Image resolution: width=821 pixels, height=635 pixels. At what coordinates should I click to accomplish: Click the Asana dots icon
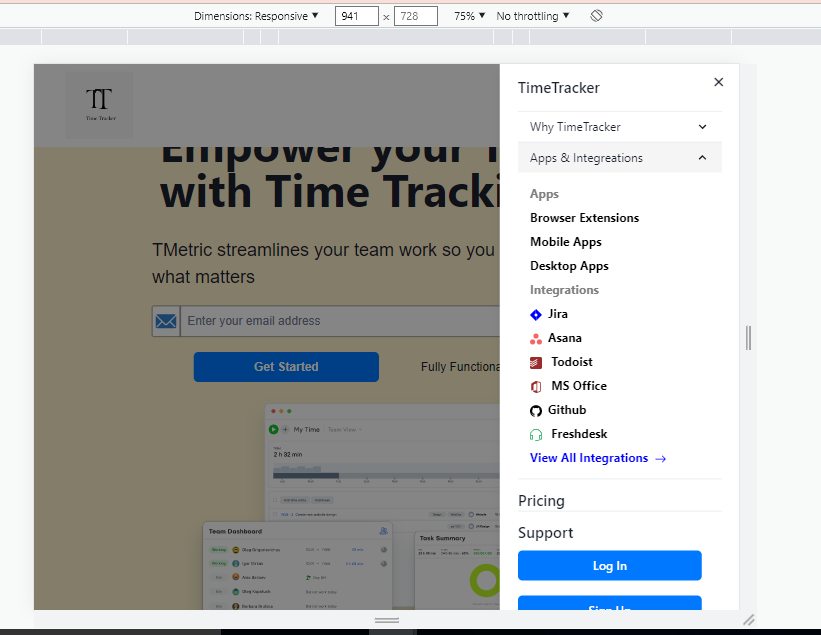pos(536,339)
